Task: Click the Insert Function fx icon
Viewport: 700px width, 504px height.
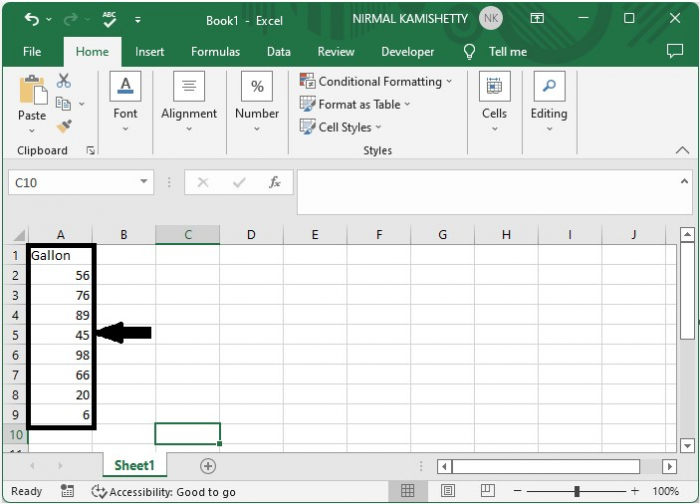Action: pyautogui.click(x=274, y=182)
